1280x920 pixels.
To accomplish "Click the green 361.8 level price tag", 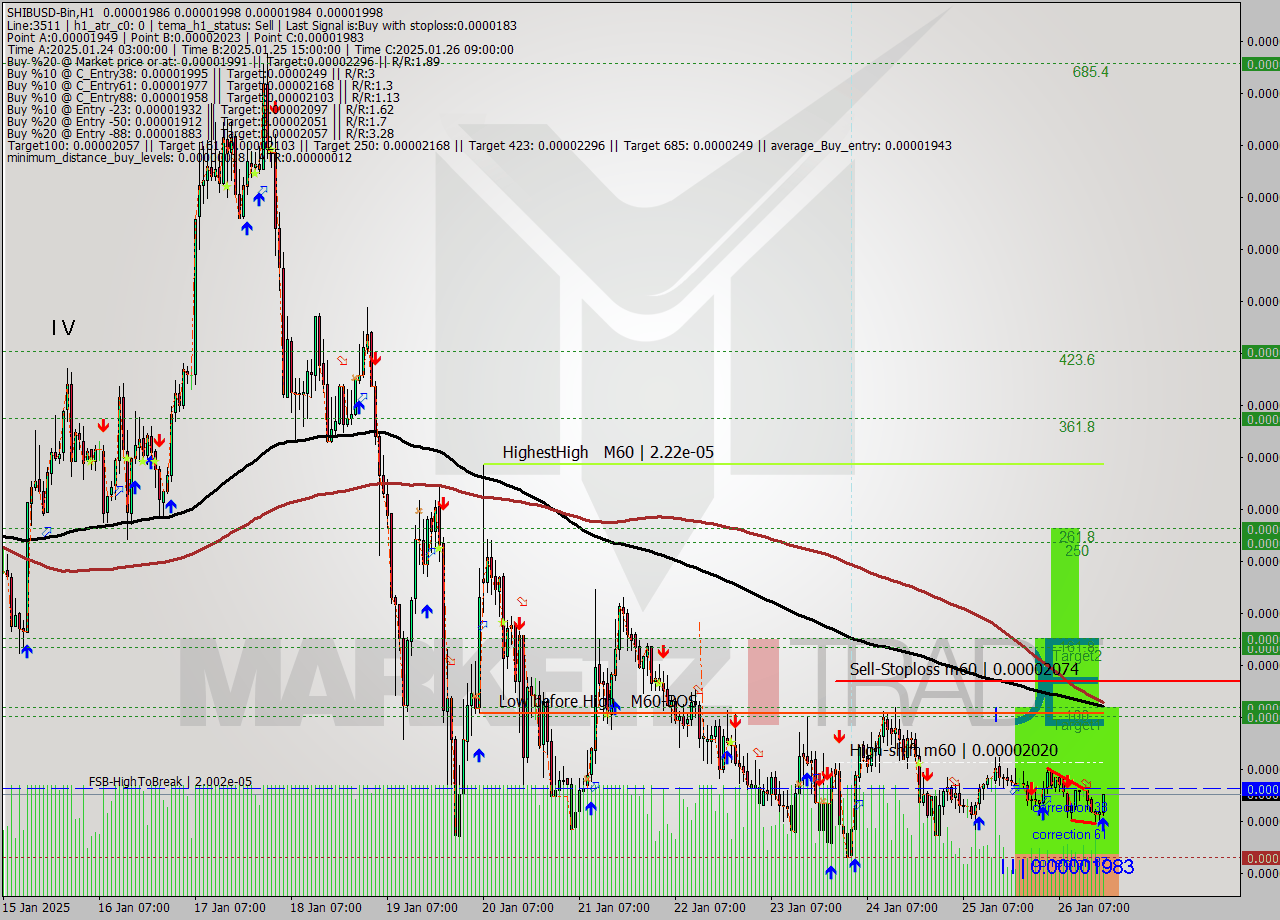I will (x=1260, y=419).
